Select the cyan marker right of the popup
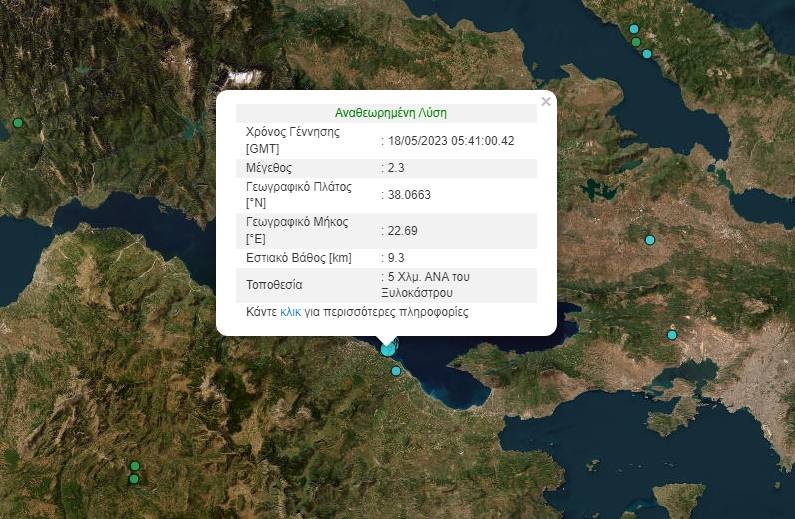 (650, 240)
